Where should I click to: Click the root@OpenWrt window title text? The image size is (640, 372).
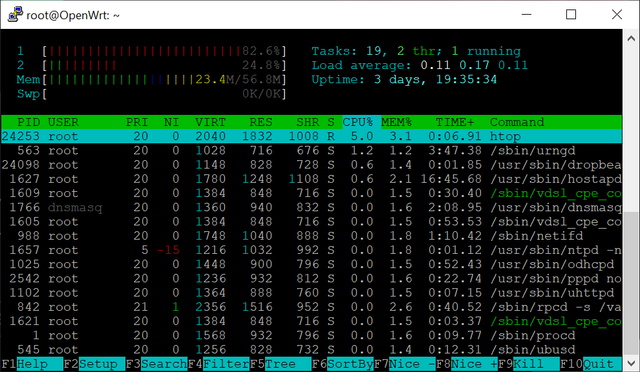pos(73,15)
